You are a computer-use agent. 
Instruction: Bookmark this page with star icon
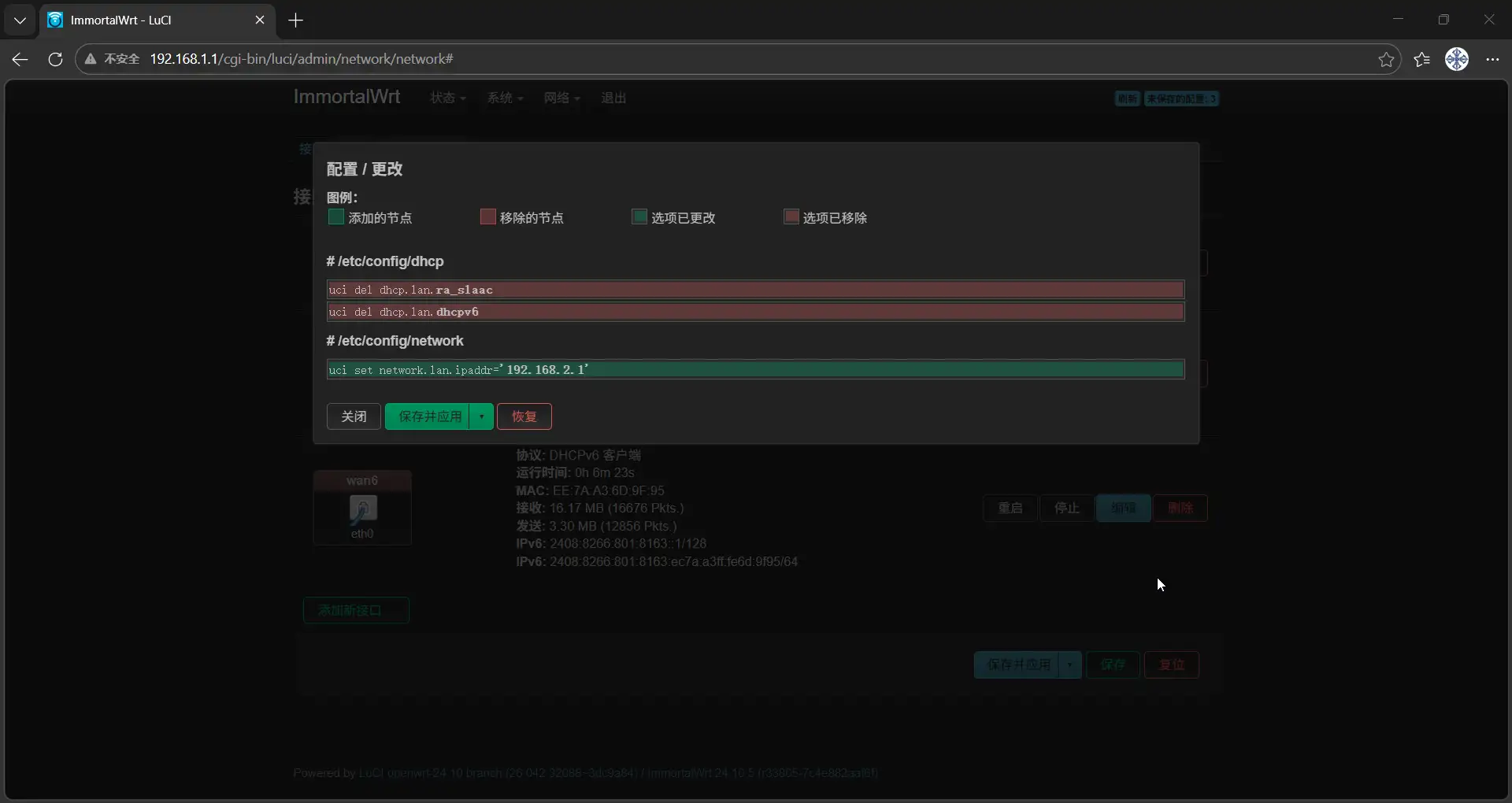point(1386,59)
